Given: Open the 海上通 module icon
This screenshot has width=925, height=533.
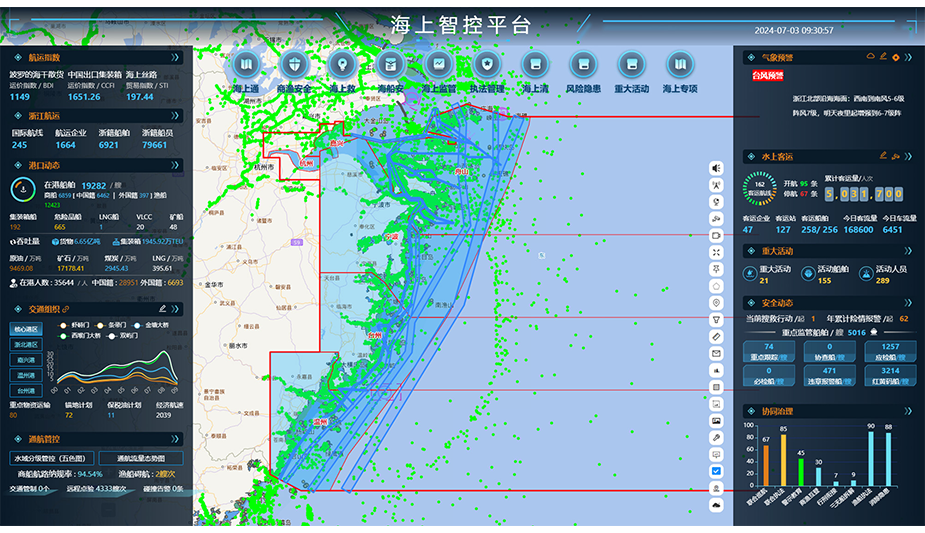Looking at the screenshot, I should tap(247, 65).
